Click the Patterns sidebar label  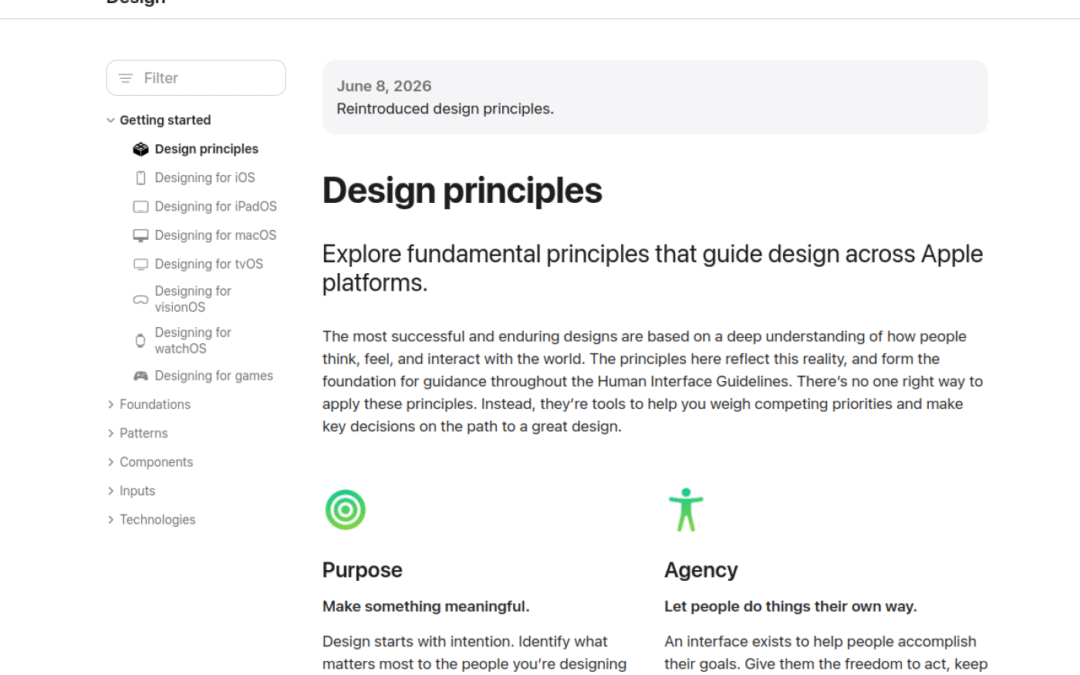[x=143, y=433]
